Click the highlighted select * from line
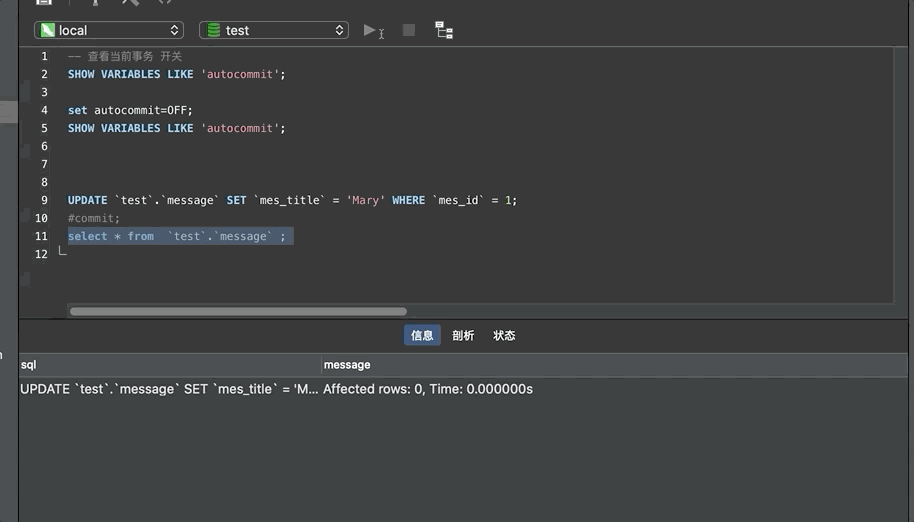This screenshot has width=914, height=522. coord(181,236)
